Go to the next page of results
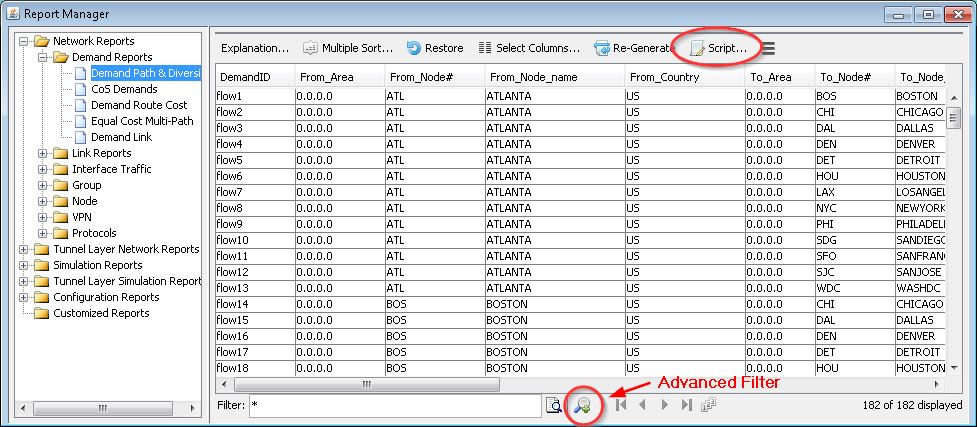The width and height of the screenshot is (977, 427). pos(664,405)
